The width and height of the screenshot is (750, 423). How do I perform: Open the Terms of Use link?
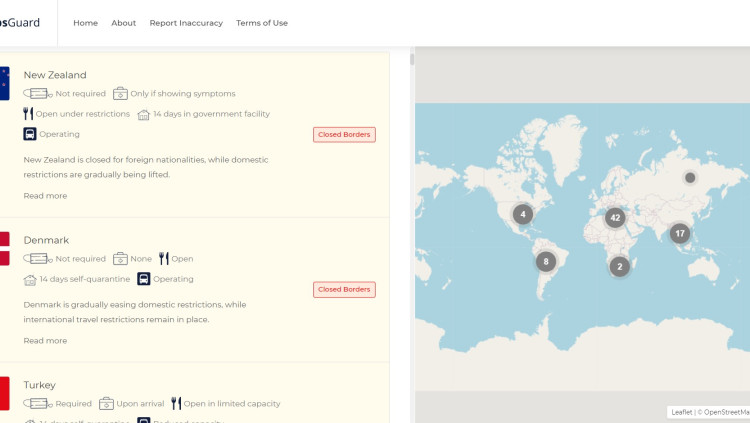262,23
